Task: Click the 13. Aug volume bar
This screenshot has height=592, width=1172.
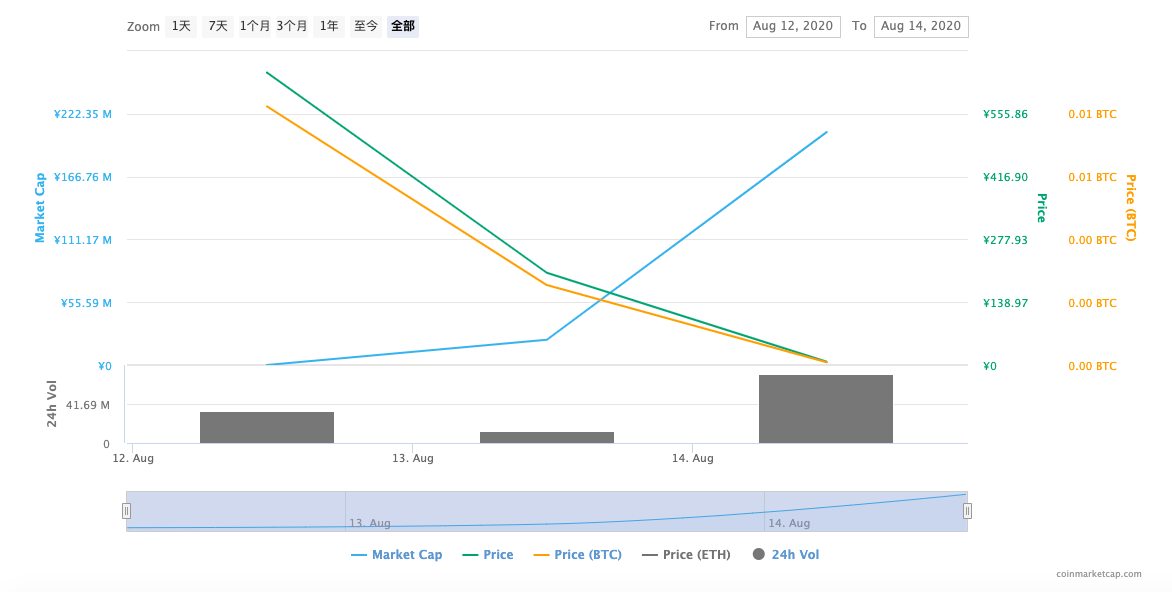Action: tap(546, 437)
